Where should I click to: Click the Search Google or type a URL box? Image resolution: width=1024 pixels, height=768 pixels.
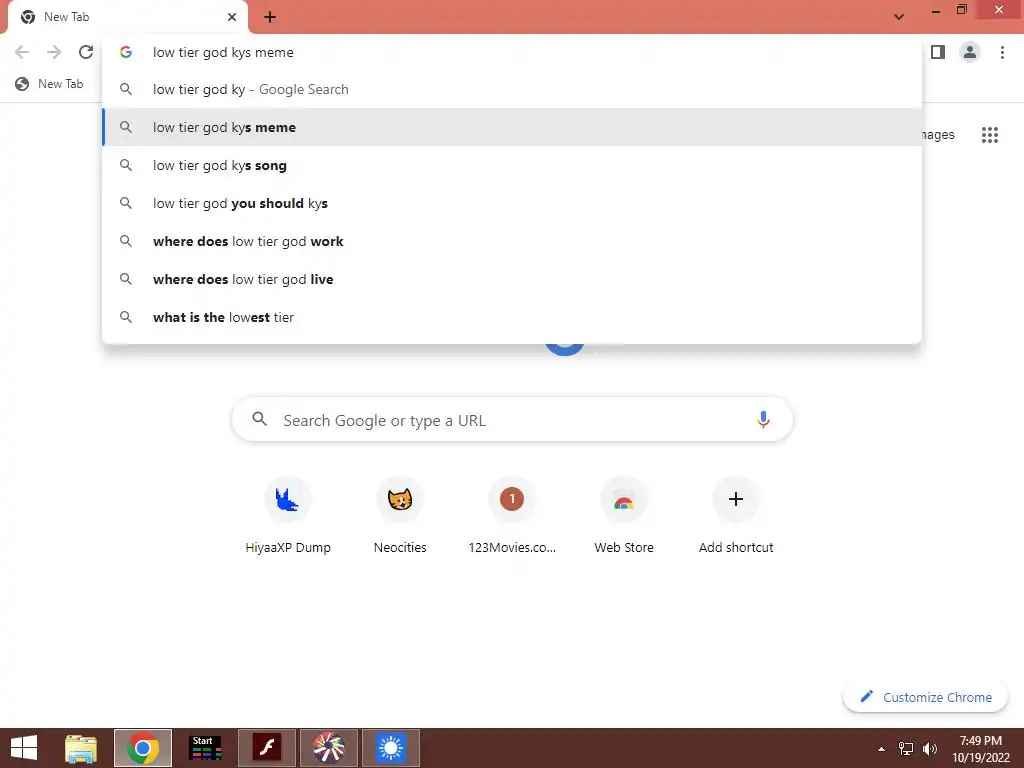click(x=513, y=419)
